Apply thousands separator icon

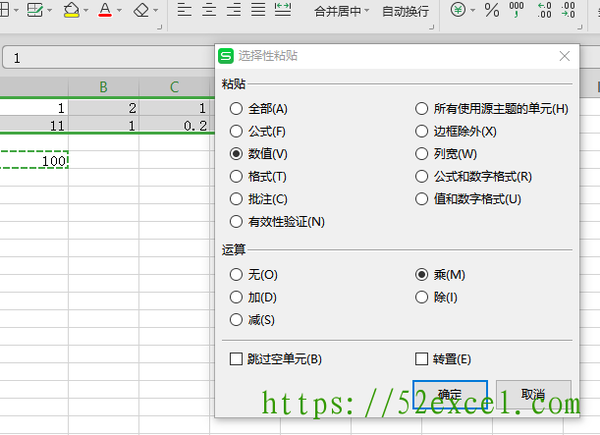tap(516, 10)
